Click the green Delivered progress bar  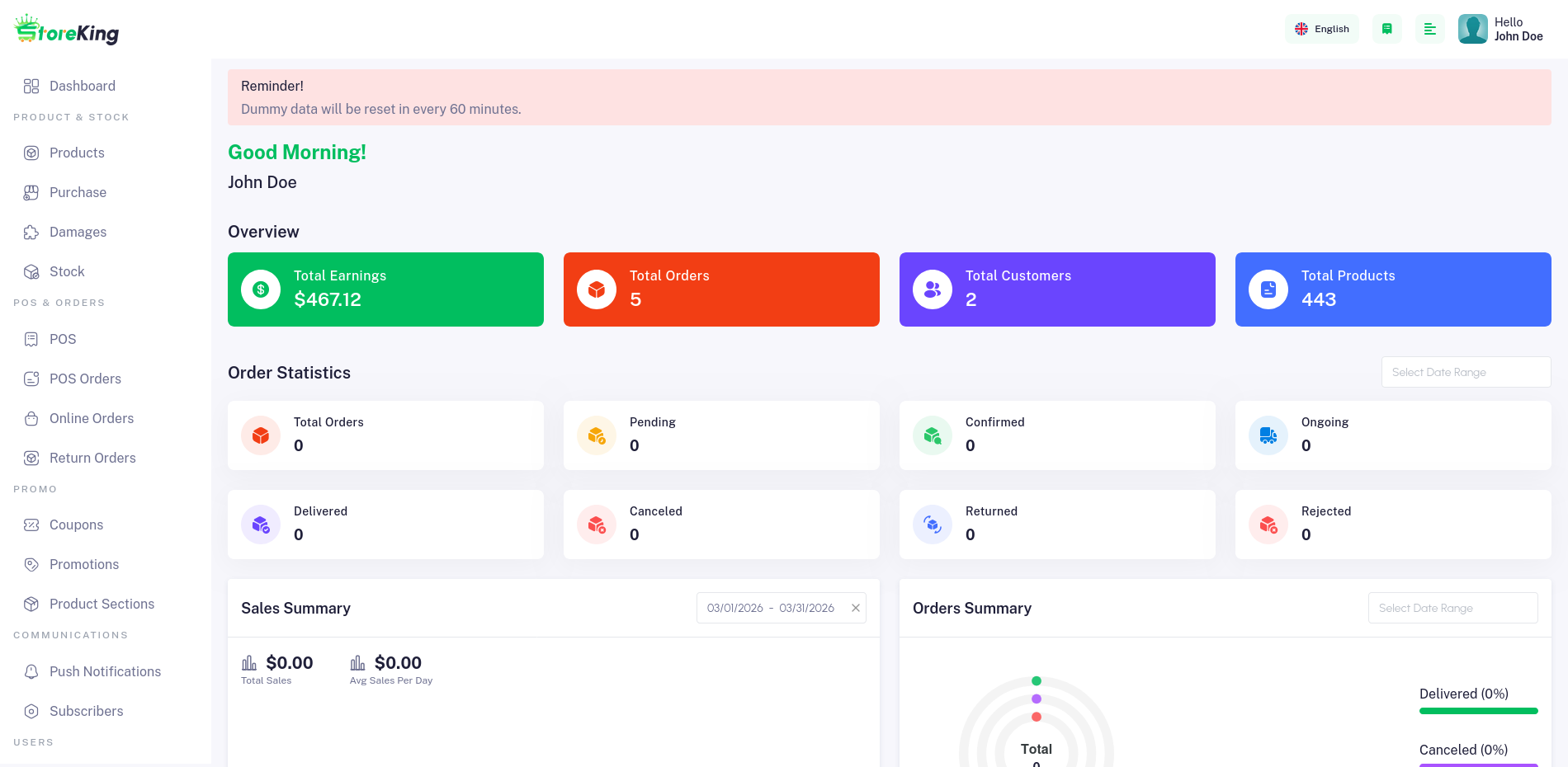click(1478, 711)
